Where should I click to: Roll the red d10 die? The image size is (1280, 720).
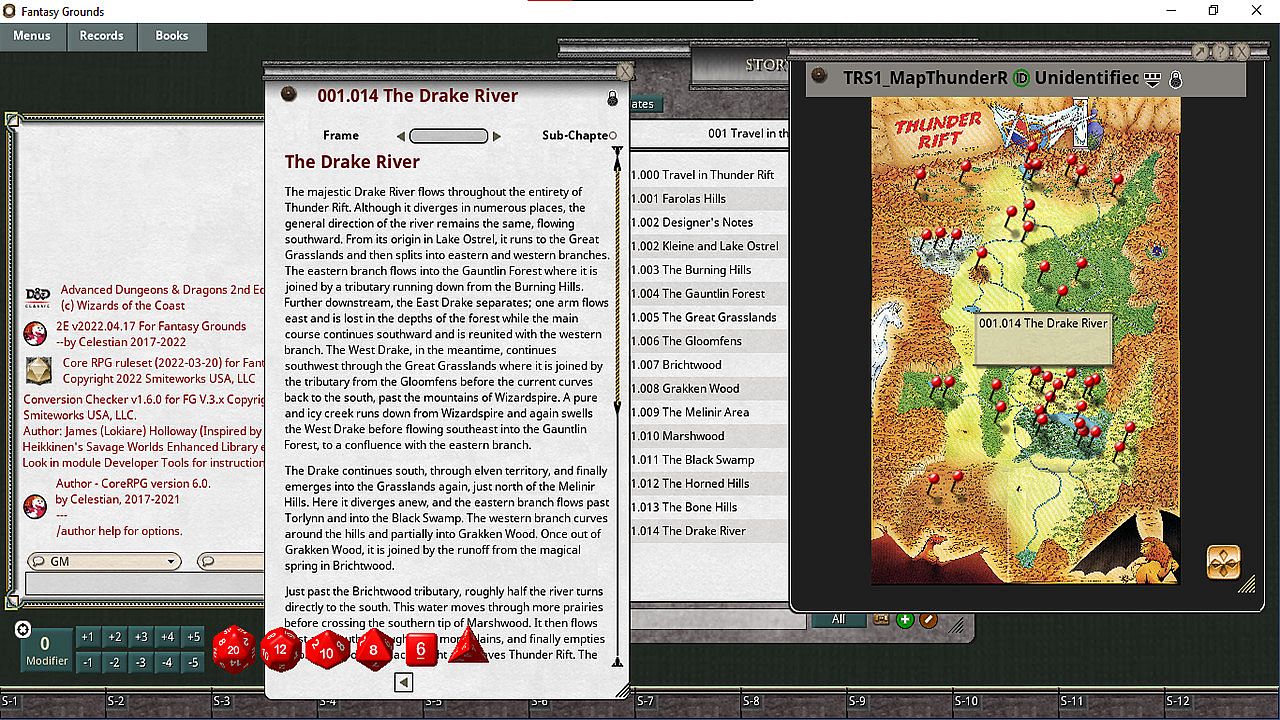click(x=327, y=649)
